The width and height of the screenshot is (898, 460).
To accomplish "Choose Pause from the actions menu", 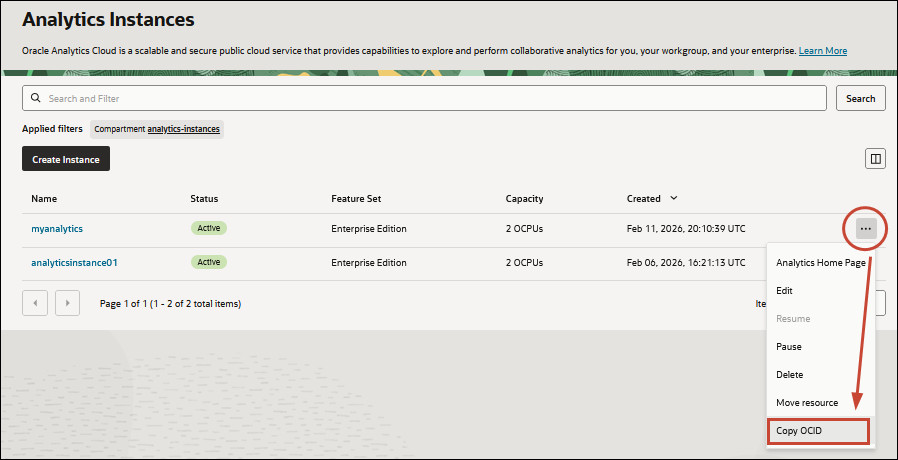I will pos(788,346).
